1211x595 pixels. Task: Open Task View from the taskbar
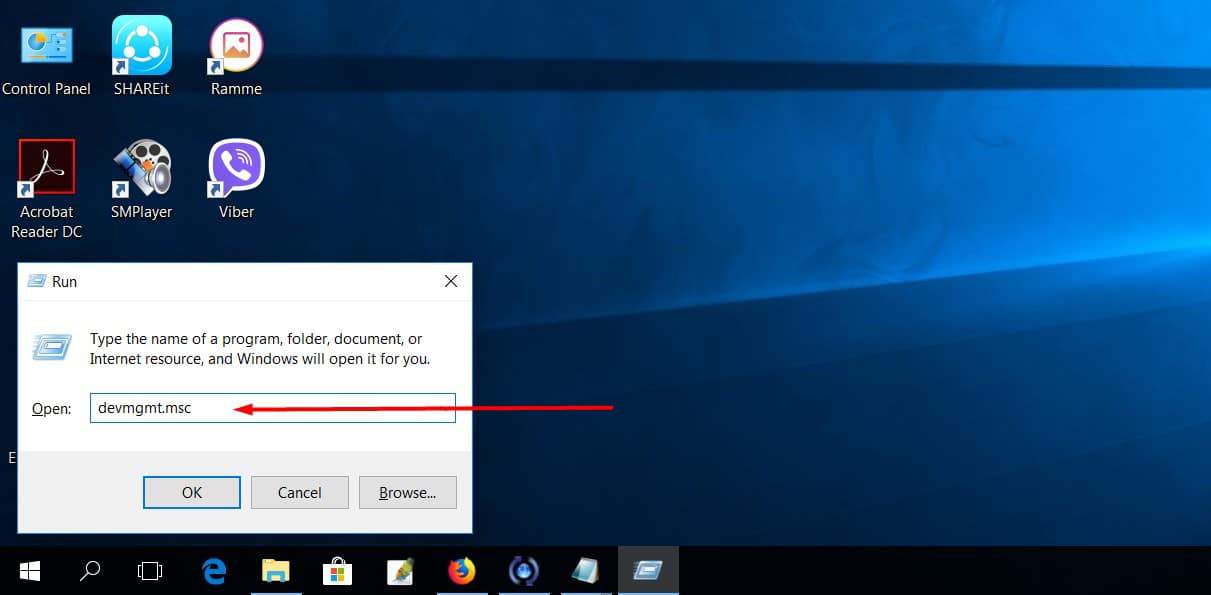point(150,571)
